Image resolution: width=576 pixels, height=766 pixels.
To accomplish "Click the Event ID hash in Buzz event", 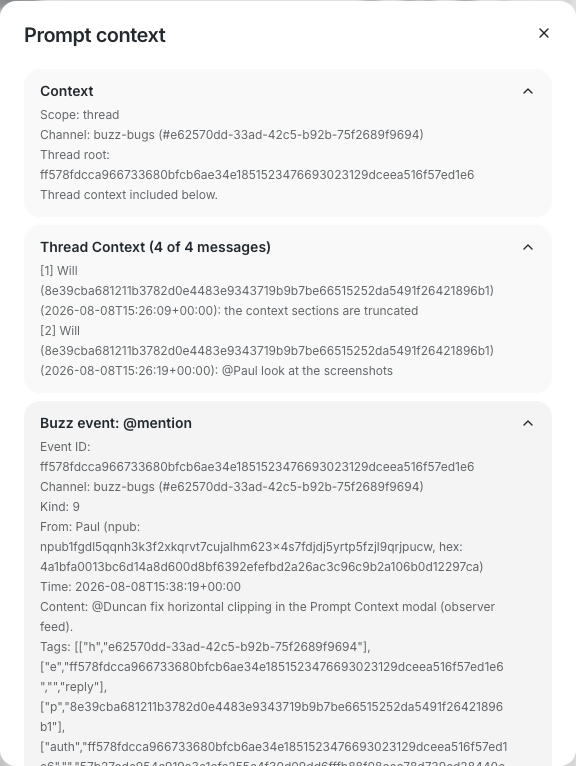I will (x=257, y=467).
